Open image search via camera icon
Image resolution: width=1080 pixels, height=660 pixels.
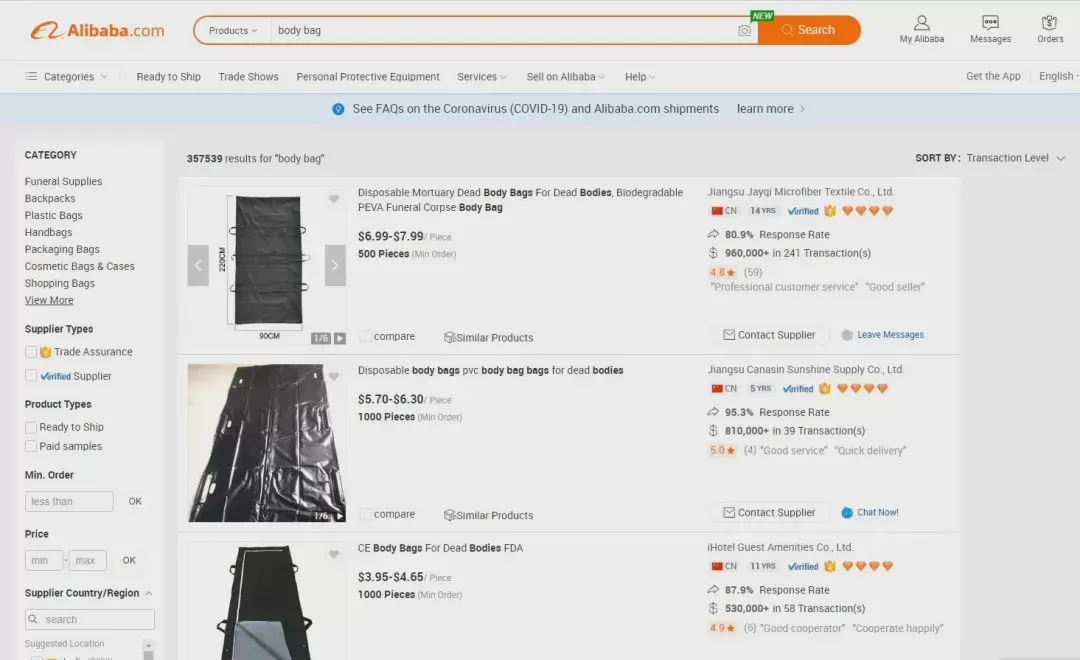tap(744, 30)
